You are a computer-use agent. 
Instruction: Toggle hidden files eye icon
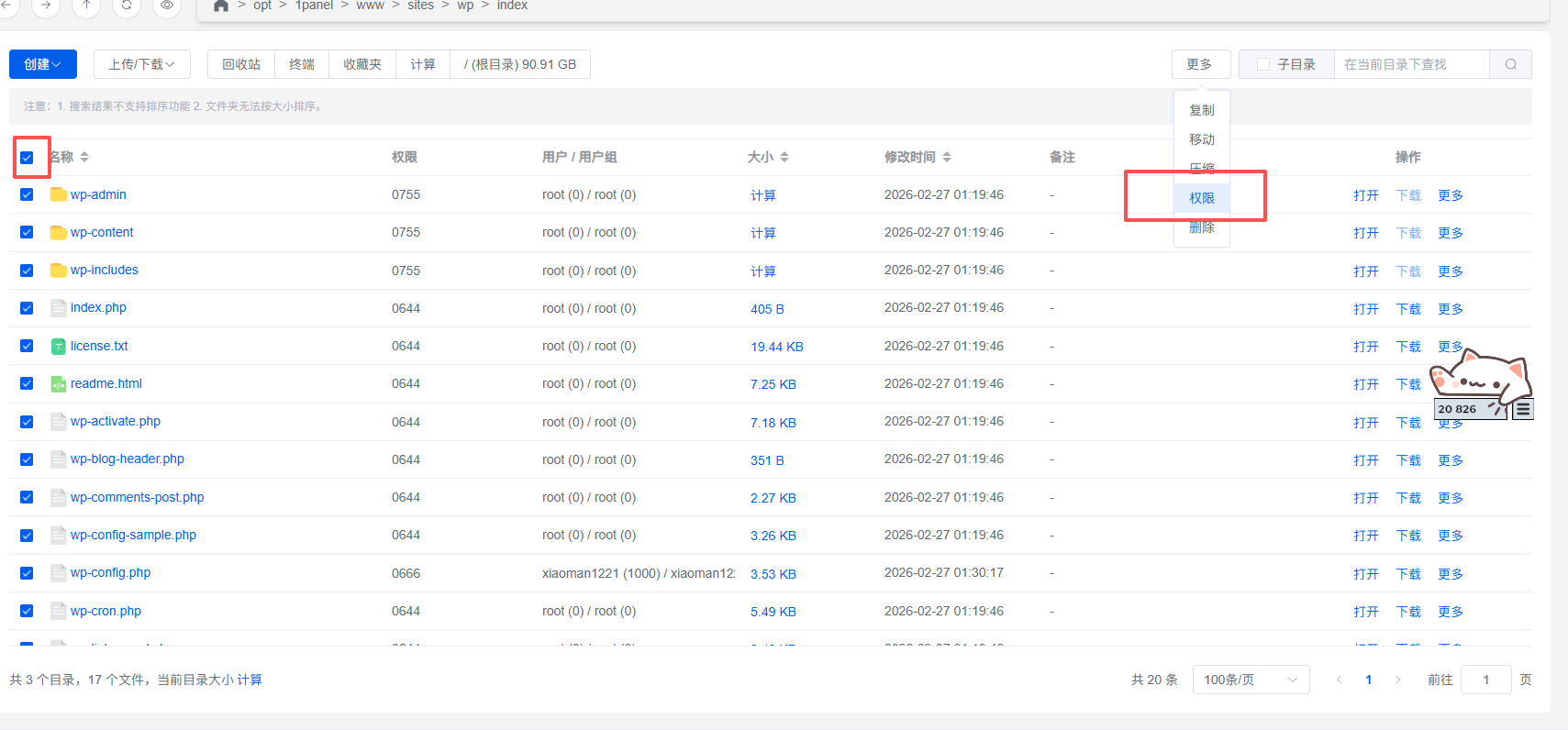tap(167, 5)
